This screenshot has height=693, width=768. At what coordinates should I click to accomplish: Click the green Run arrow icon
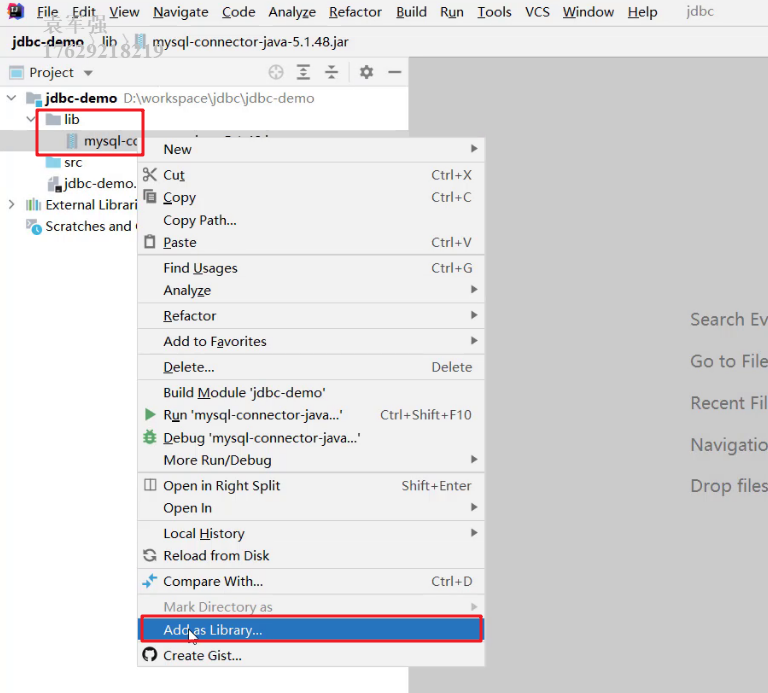(x=150, y=415)
